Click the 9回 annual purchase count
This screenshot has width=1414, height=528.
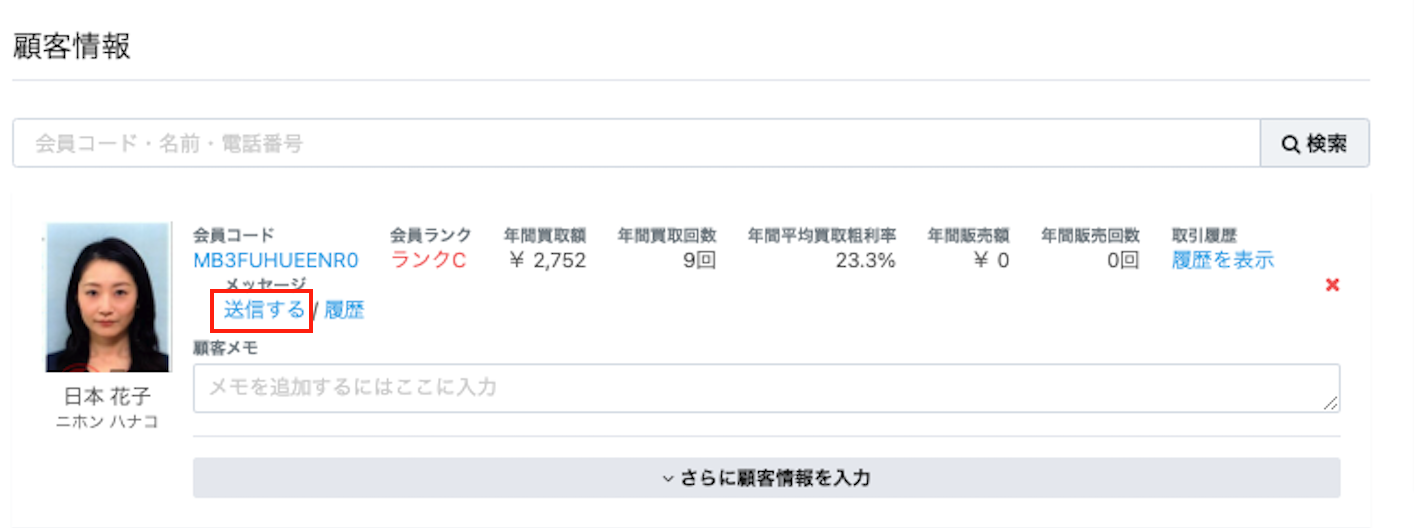[696, 261]
